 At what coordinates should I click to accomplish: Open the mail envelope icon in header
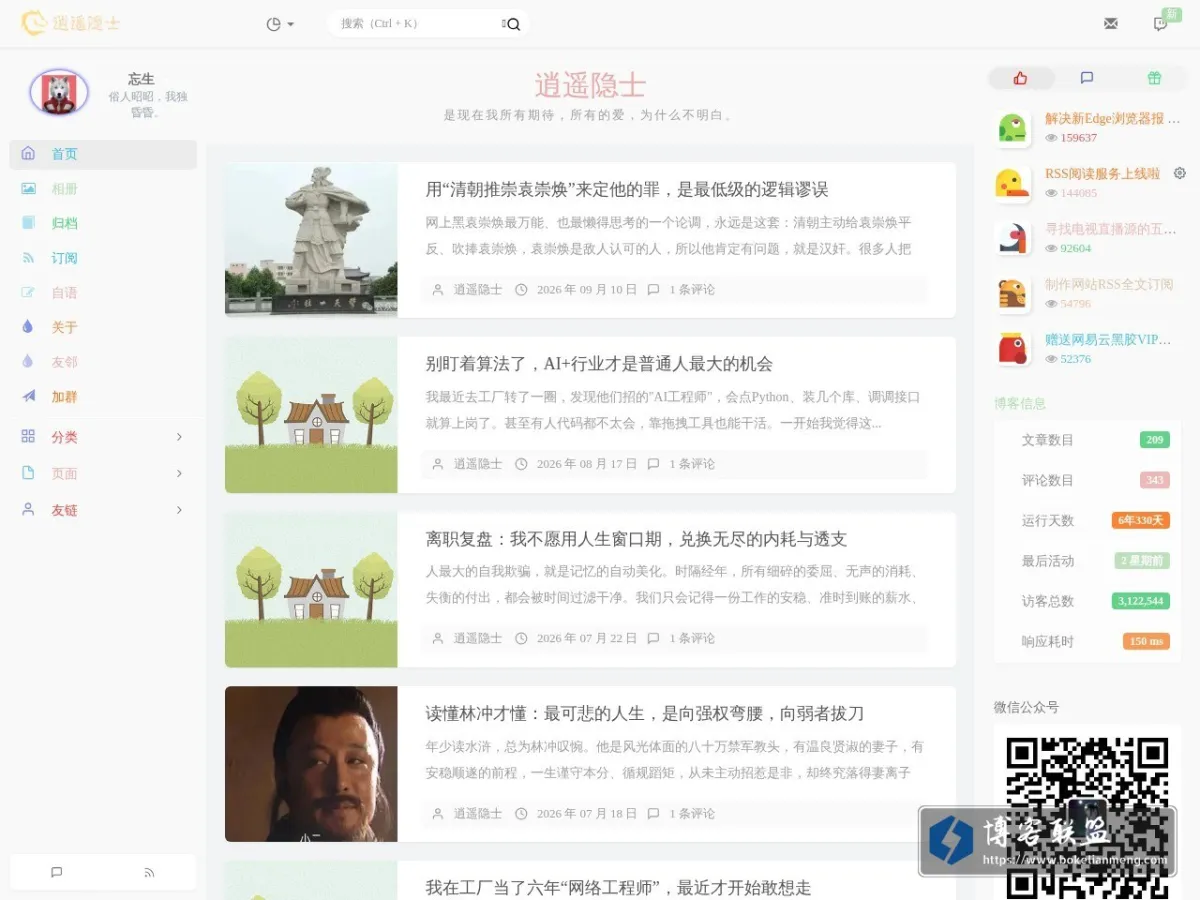coord(1111,24)
